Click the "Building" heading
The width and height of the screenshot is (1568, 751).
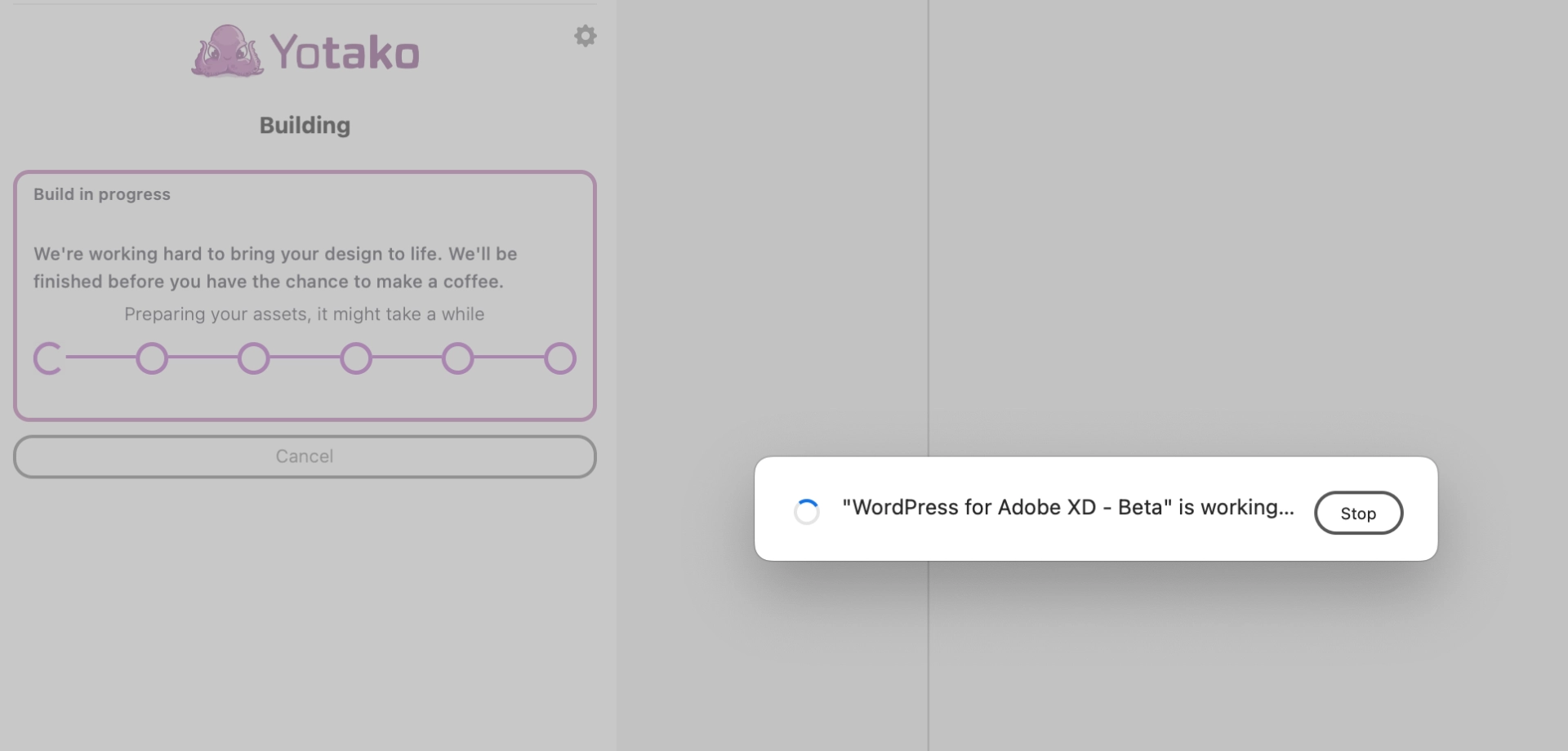(305, 126)
